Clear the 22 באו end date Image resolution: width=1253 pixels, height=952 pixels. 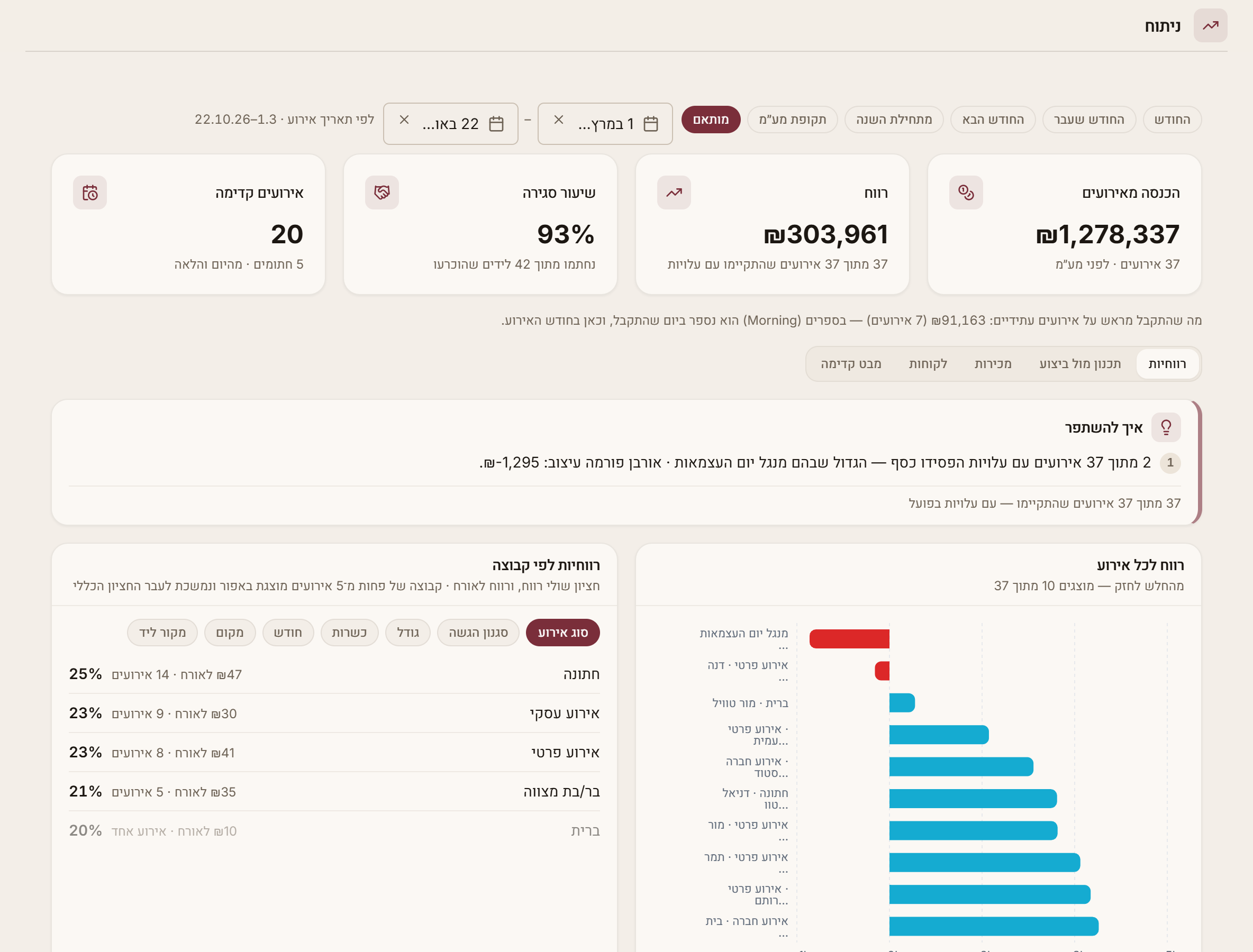(404, 120)
